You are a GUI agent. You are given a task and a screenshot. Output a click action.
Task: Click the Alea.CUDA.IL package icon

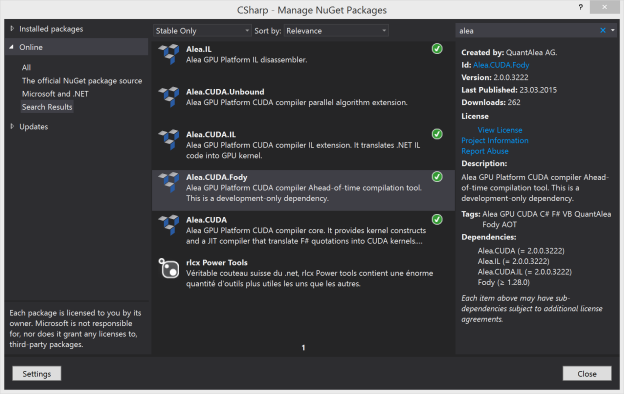point(169,139)
